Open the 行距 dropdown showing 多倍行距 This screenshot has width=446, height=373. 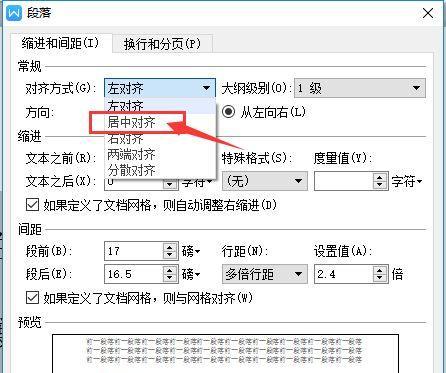point(265,274)
